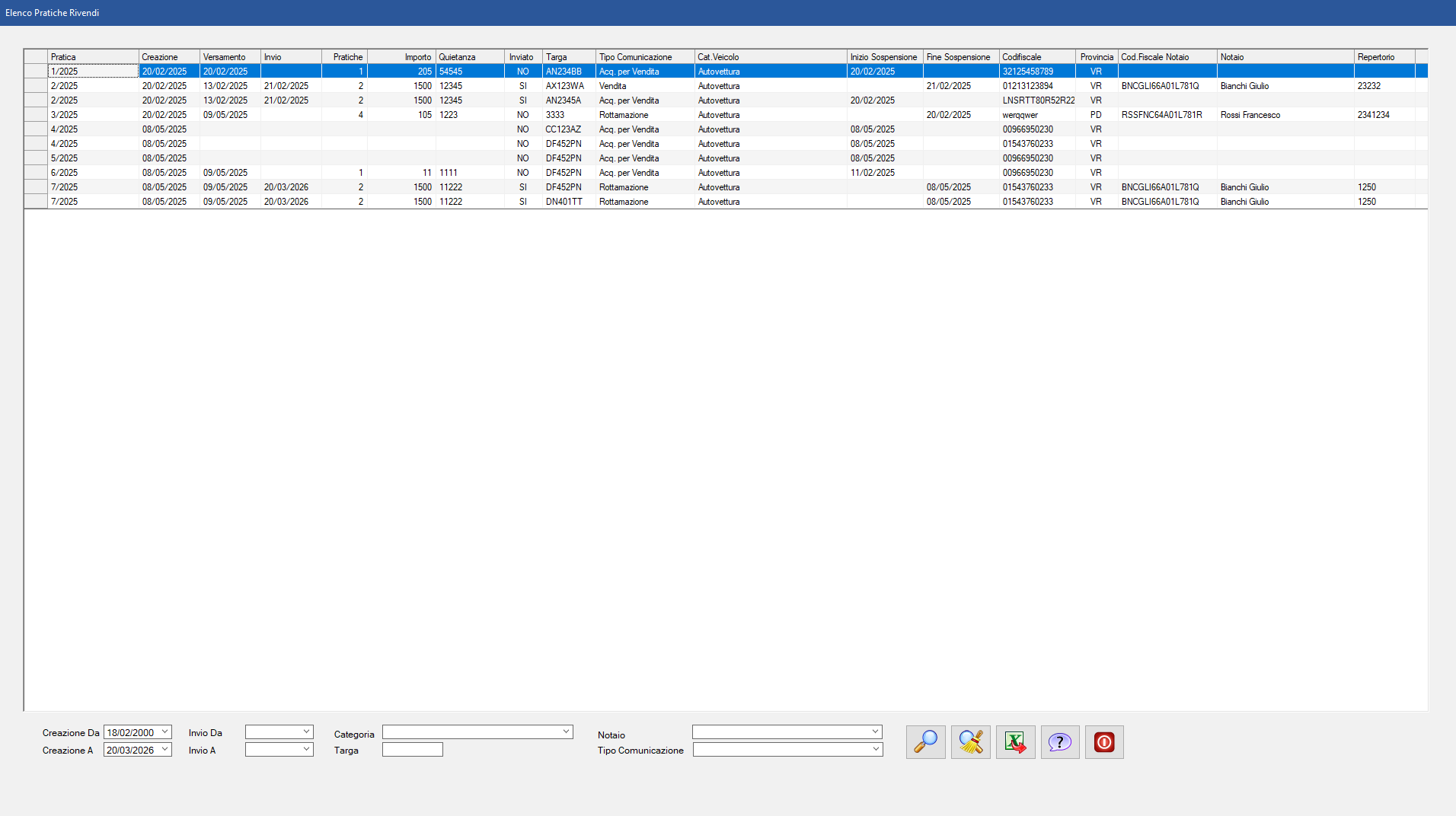Open the Categoria combo box

[x=566, y=732]
